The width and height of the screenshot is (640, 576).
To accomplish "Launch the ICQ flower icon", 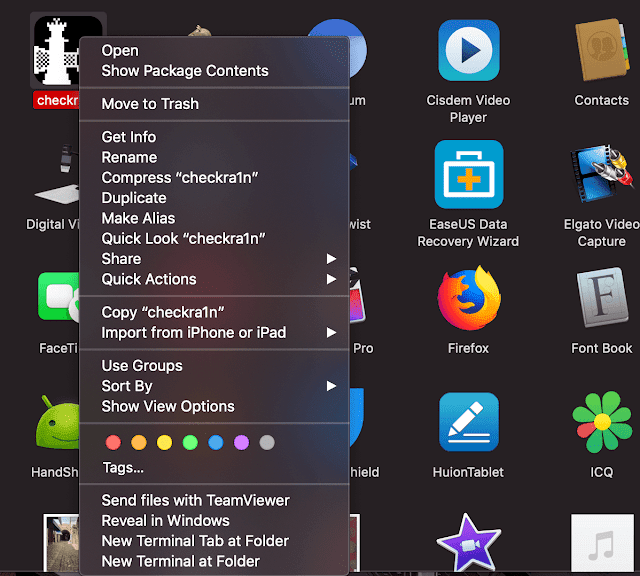I will click(602, 422).
